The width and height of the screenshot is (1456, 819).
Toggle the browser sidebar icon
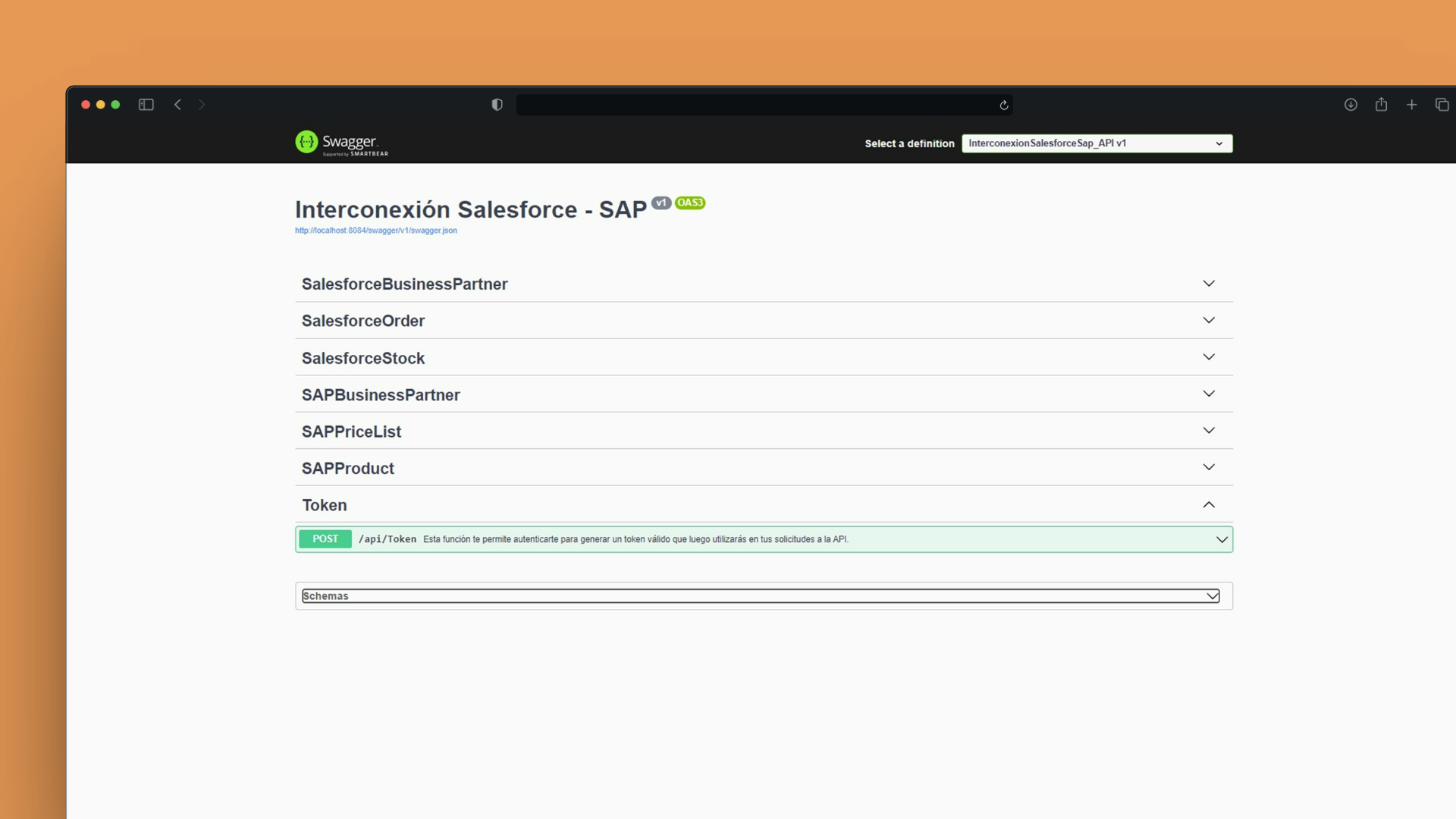(146, 105)
